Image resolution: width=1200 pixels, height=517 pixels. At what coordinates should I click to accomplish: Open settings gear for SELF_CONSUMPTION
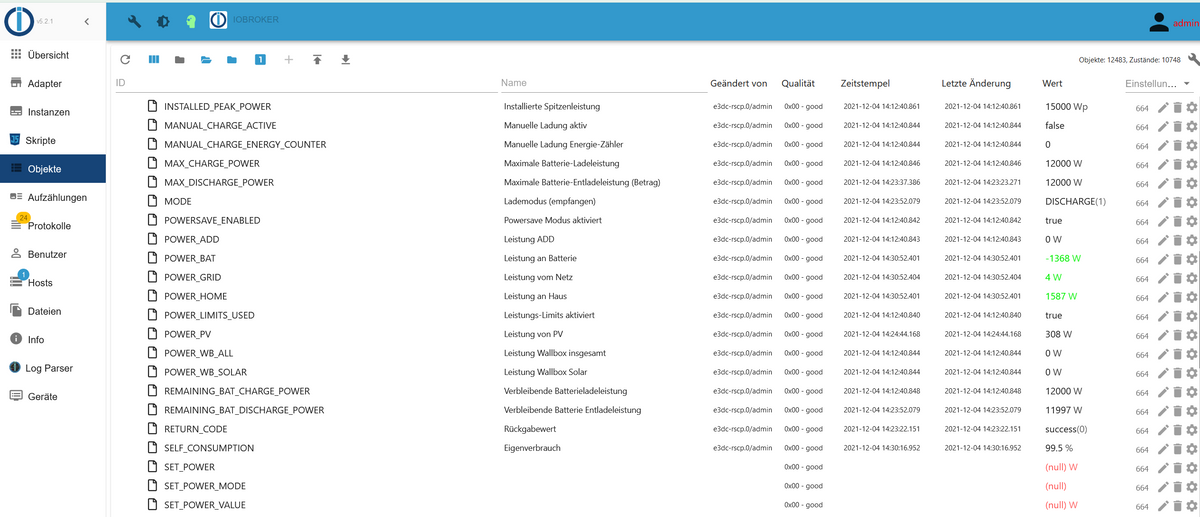point(1191,449)
